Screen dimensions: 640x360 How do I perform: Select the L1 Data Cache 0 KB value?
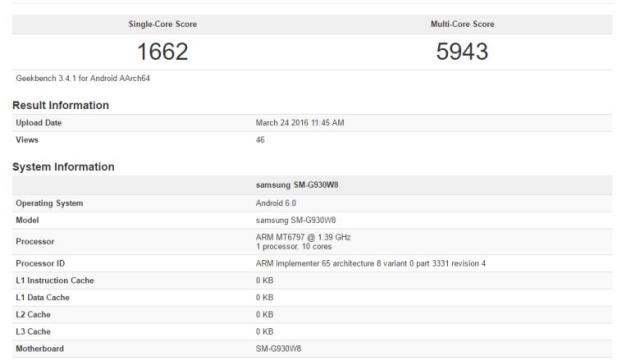(264, 298)
